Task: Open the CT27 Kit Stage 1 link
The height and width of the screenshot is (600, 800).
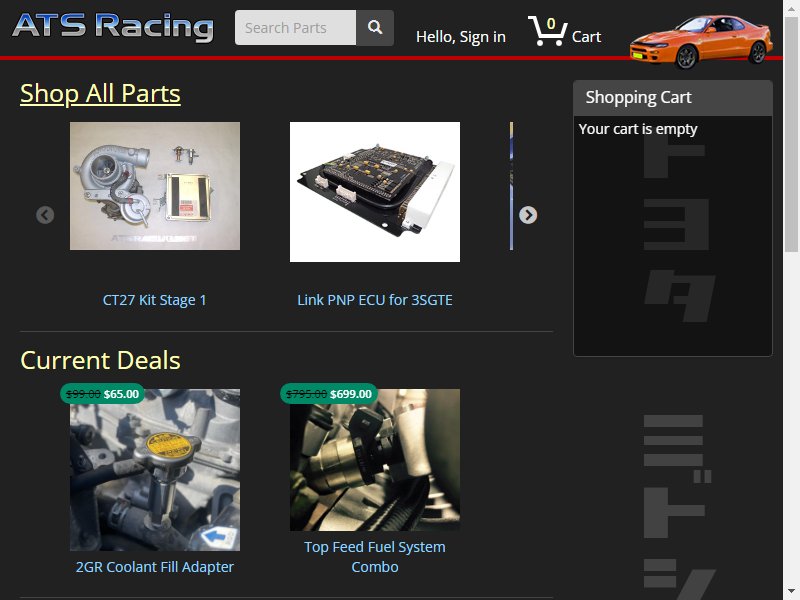Action: pyautogui.click(x=155, y=300)
